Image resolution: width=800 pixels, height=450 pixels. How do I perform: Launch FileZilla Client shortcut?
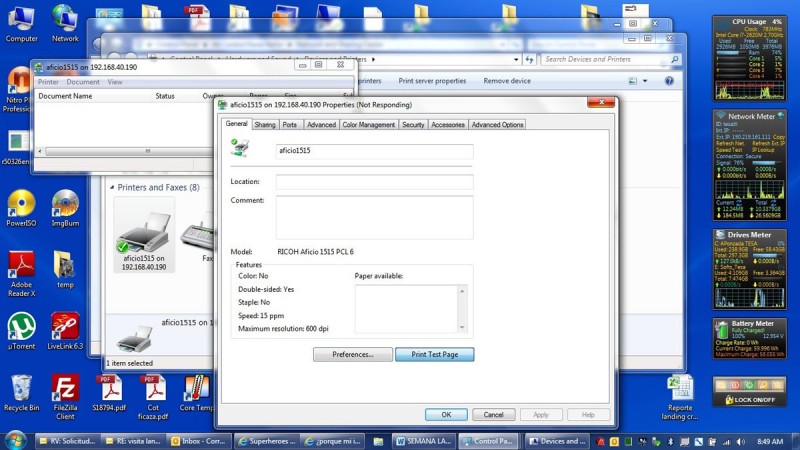65,397
